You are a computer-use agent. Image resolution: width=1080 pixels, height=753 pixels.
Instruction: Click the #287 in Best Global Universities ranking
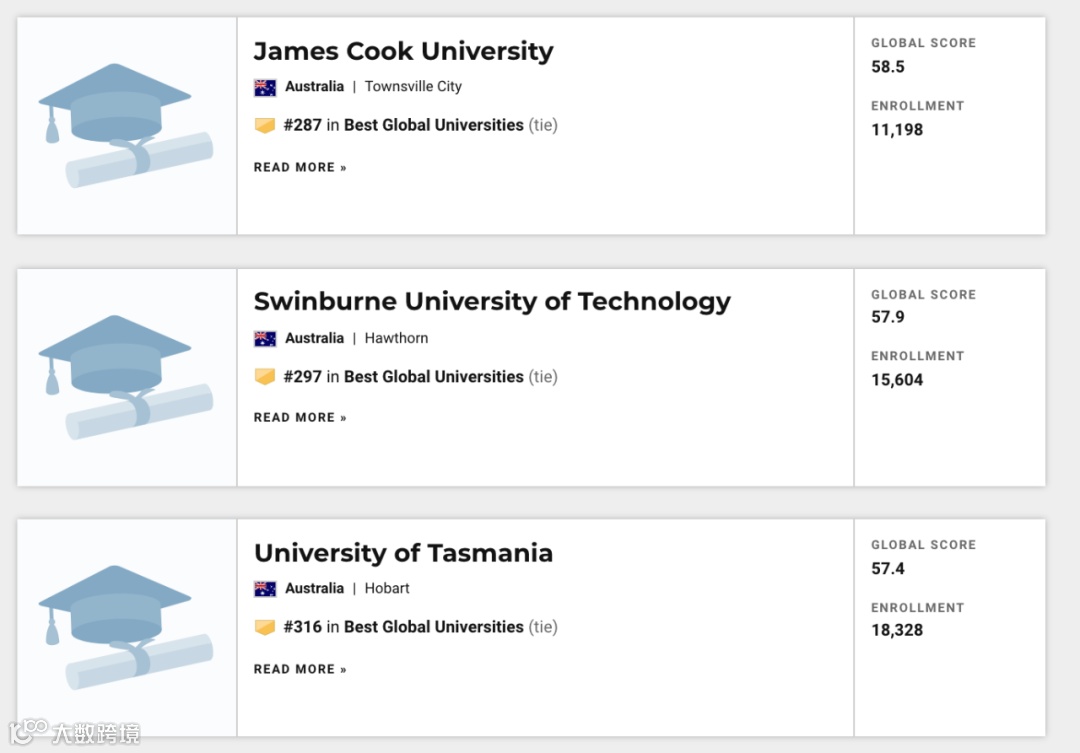pos(404,125)
